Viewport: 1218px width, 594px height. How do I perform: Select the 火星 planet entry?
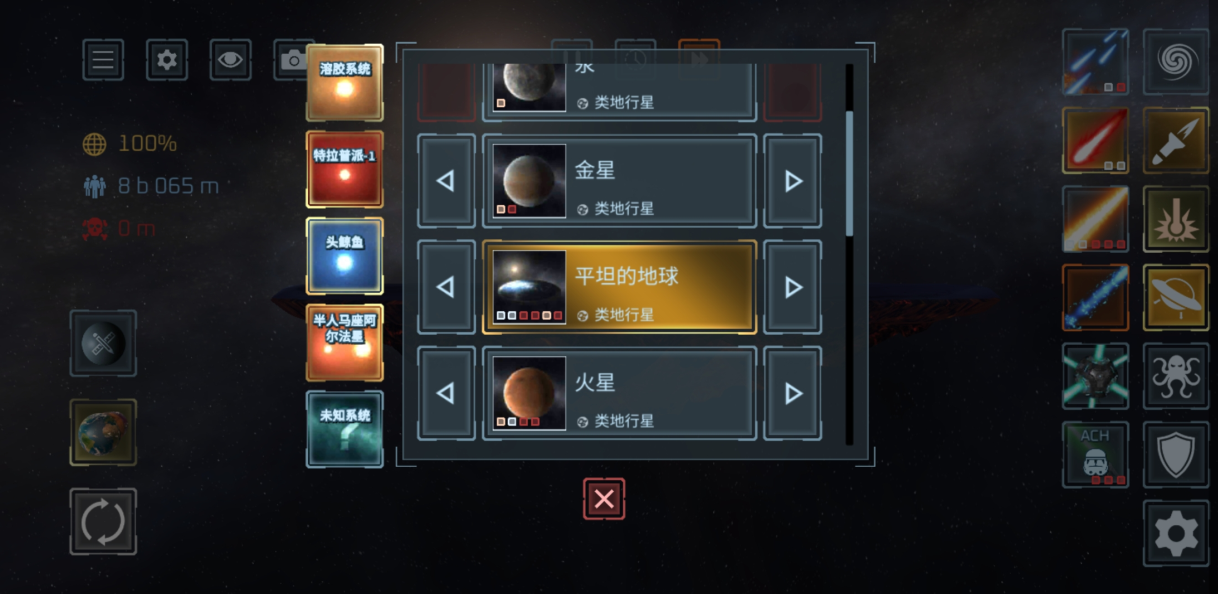point(619,393)
